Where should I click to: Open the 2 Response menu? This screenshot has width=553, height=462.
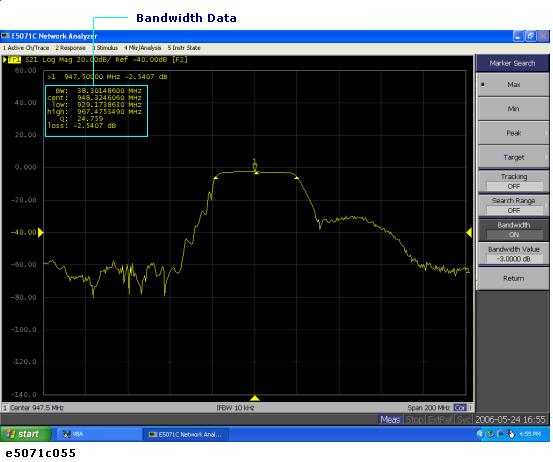(x=70, y=48)
